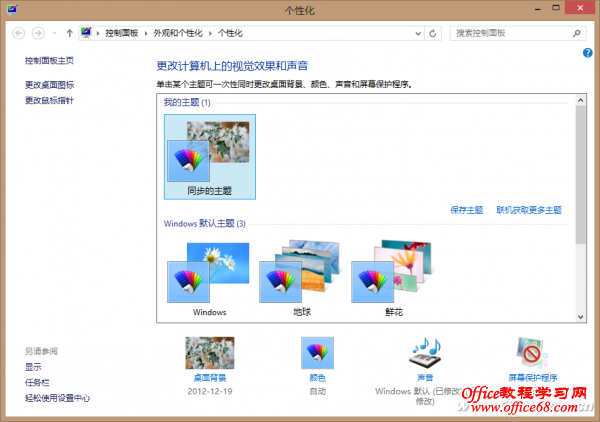600x422 pixels.
Task: Click 联机获取更多主题 link
Action: tap(529, 210)
